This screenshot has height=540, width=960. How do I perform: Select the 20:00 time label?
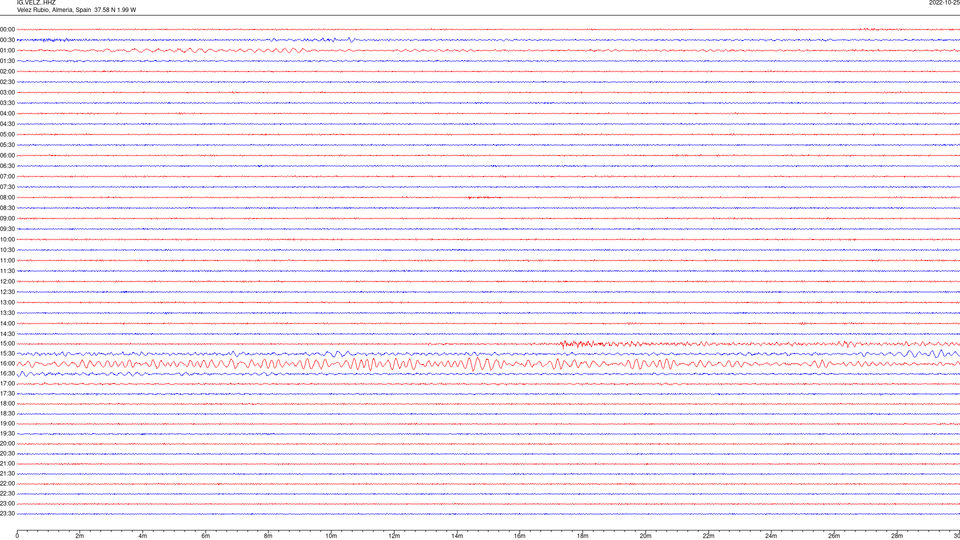[x=7, y=444]
